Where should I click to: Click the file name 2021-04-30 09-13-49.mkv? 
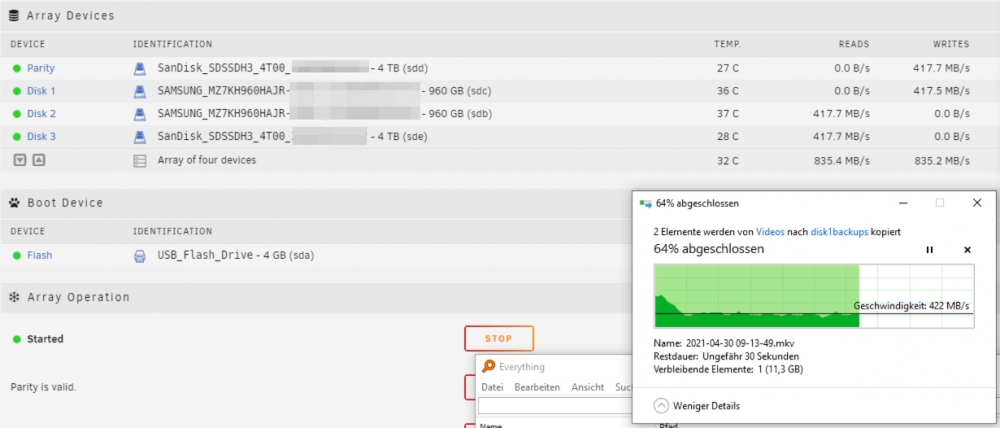[740, 343]
